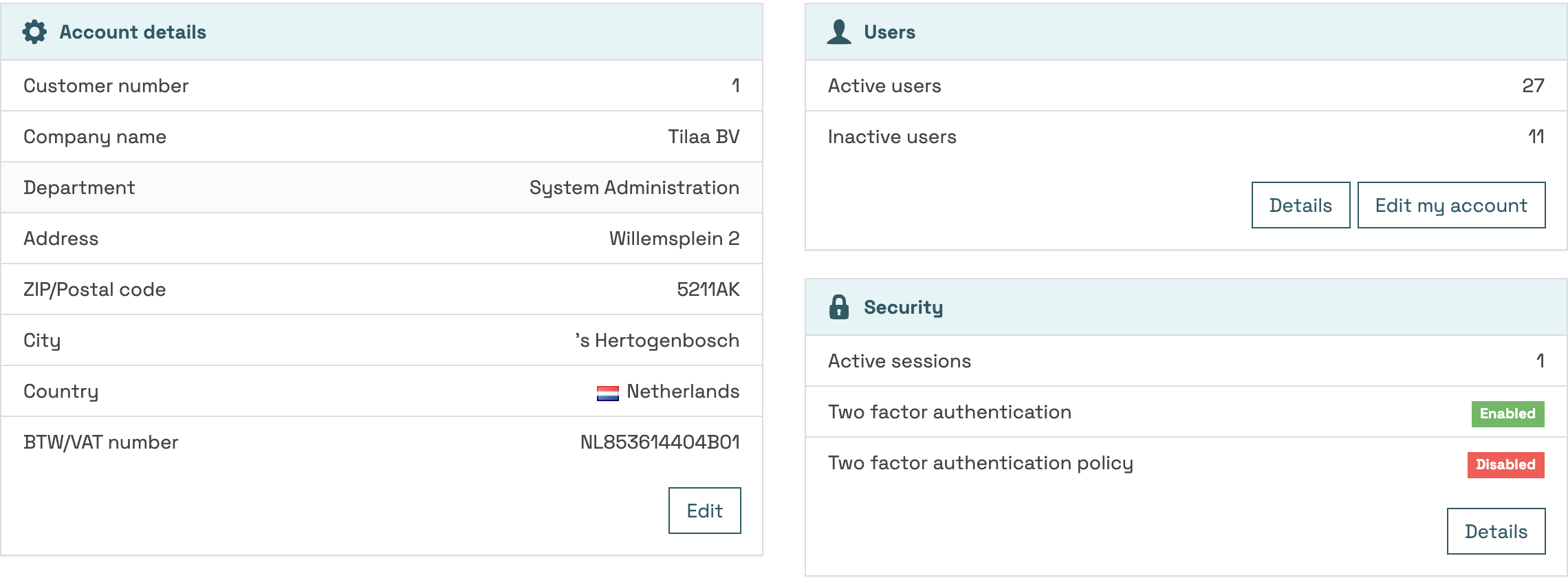Click the Active sessions label

point(900,361)
